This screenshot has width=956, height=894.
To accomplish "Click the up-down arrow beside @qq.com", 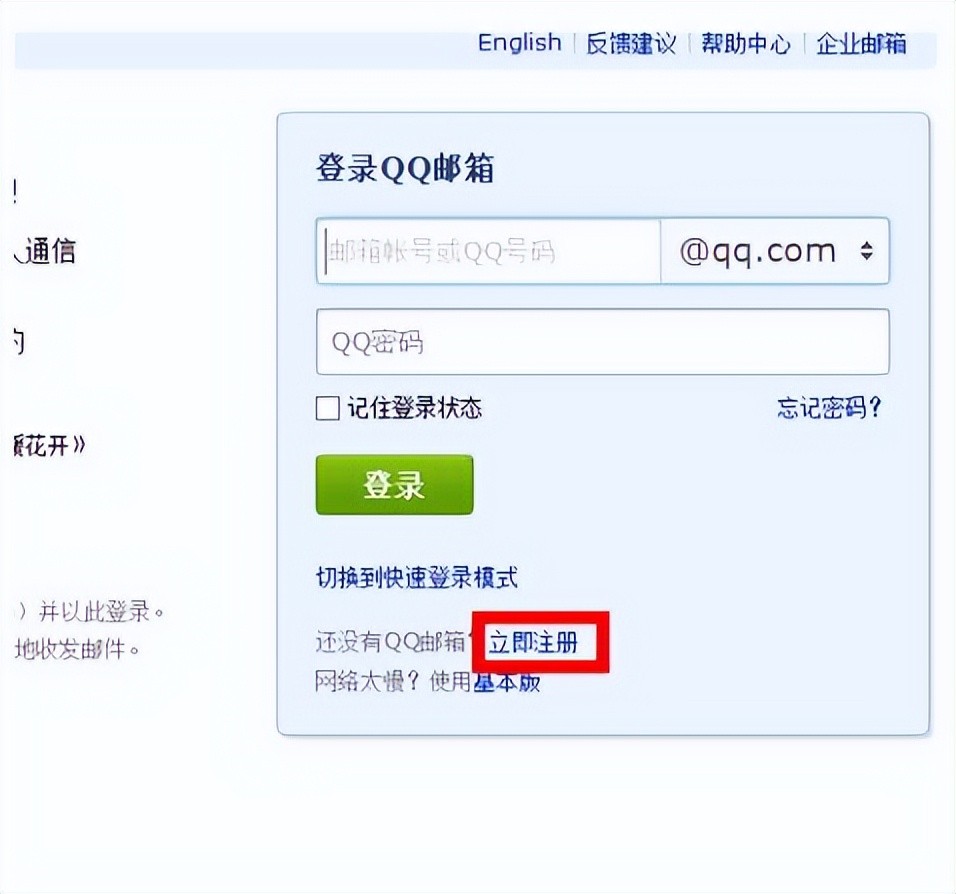I will (x=866, y=252).
